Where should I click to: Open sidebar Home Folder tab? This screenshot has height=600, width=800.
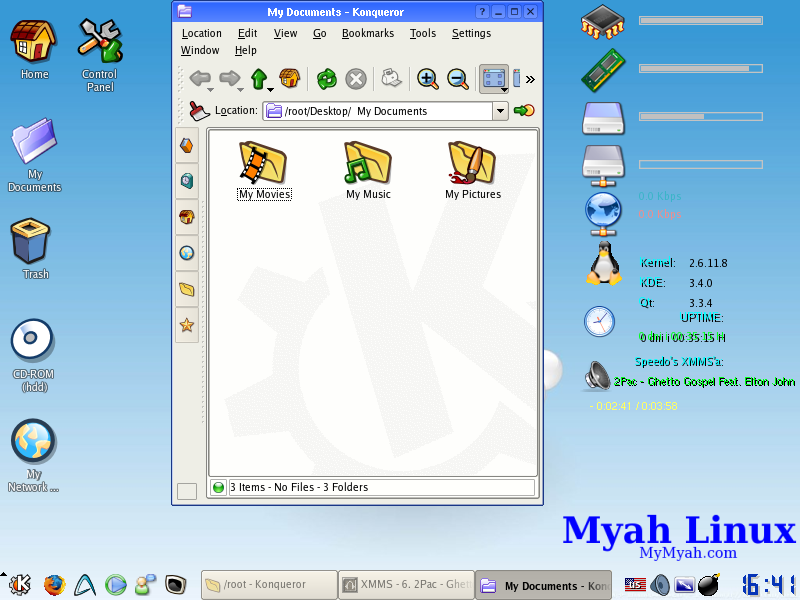click(187, 217)
